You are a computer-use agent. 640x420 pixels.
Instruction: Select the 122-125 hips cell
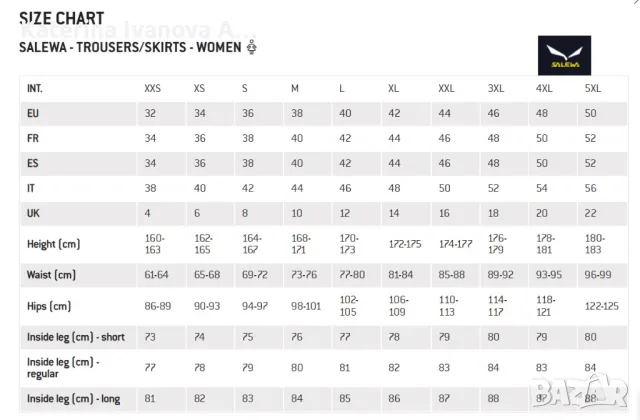point(598,305)
